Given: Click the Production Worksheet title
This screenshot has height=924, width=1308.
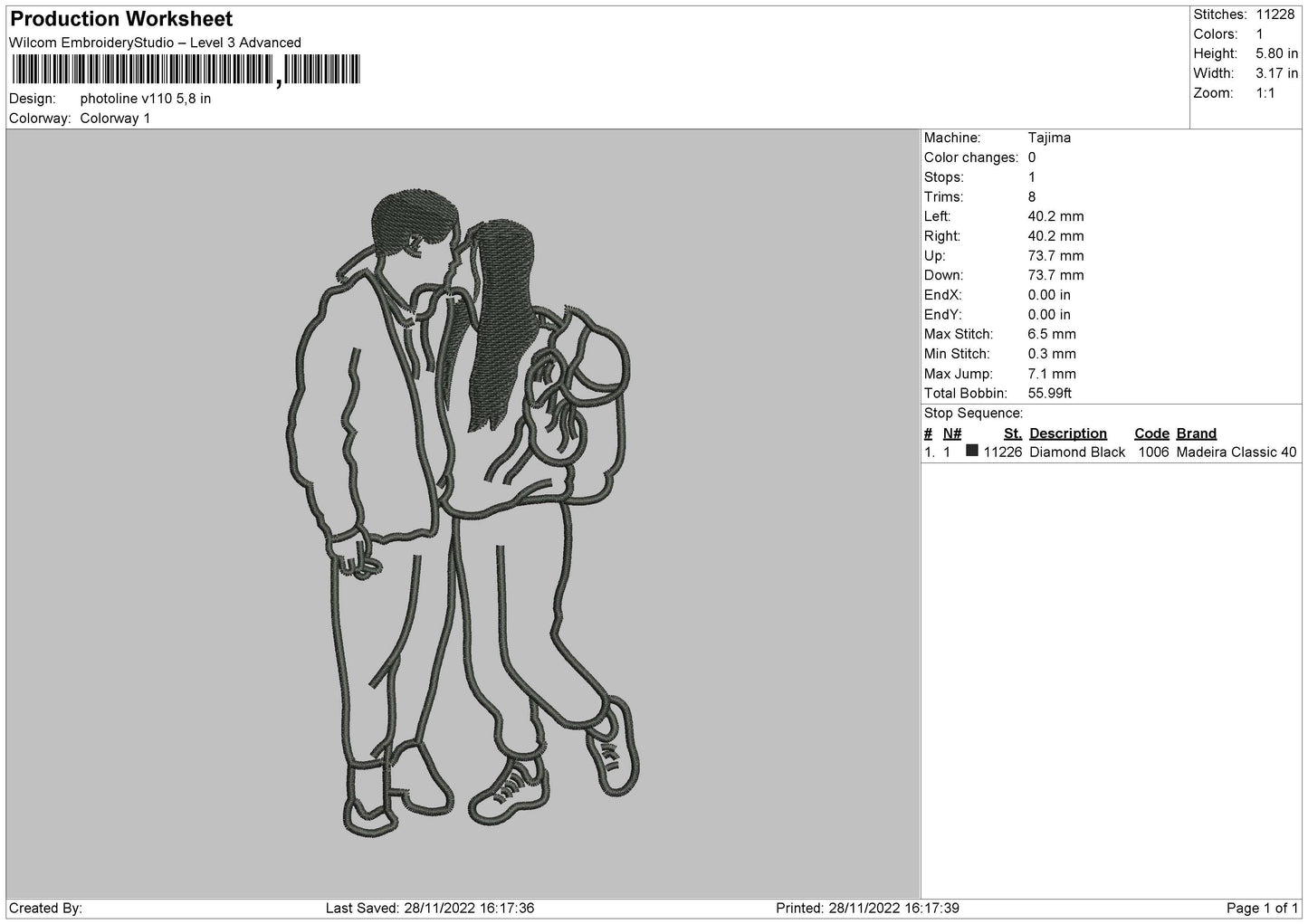Looking at the screenshot, I should pyautogui.click(x=121, y=19).
